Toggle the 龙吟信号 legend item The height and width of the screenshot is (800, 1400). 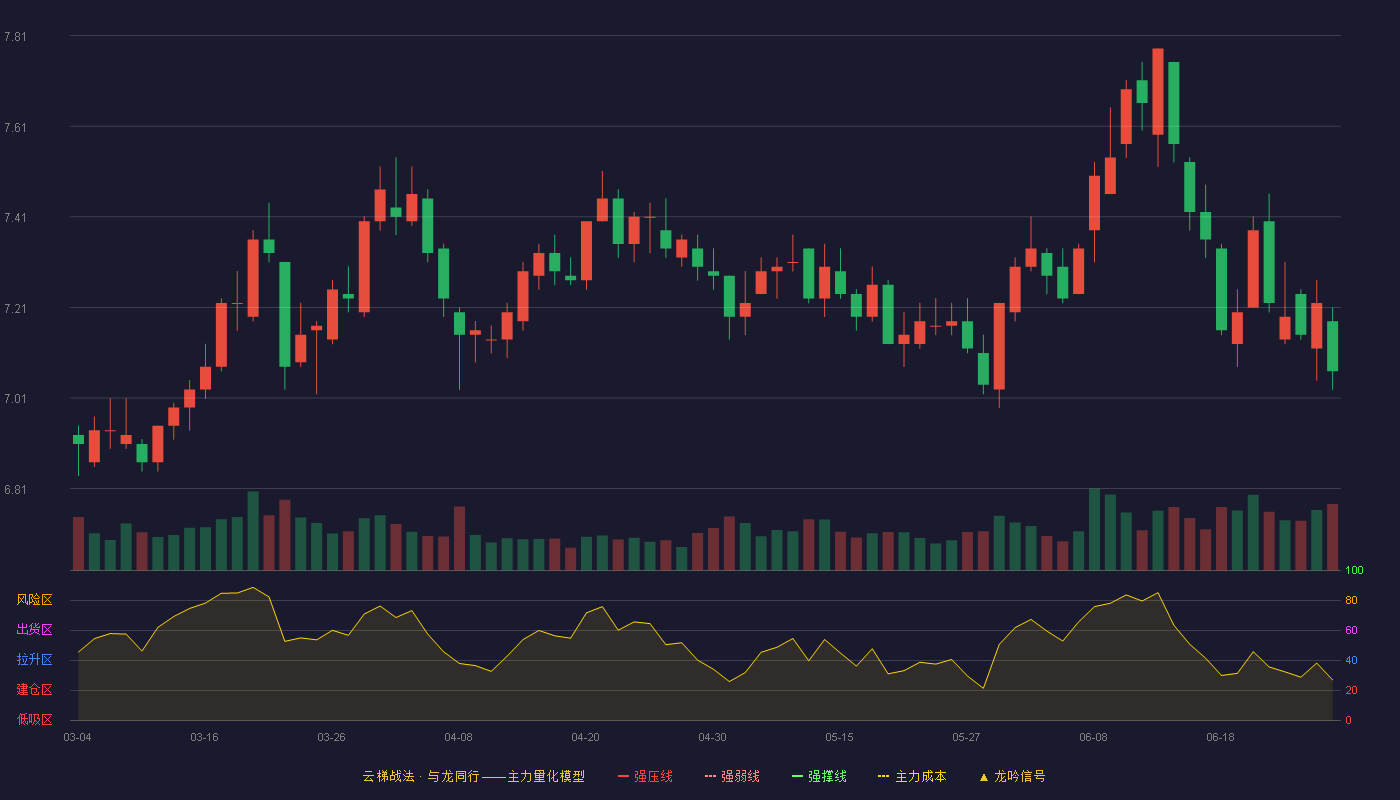tap(1012, 776)
